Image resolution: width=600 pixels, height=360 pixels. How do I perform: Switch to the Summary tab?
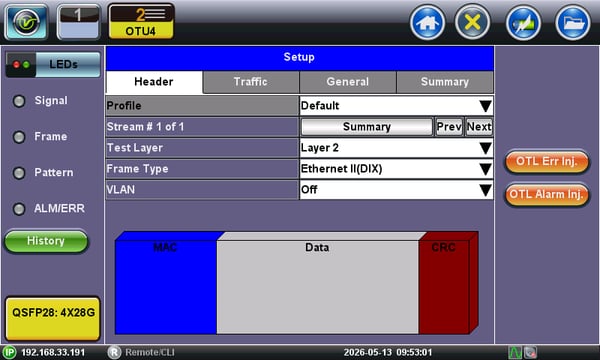pyautogui.click(x=445, y=82)
